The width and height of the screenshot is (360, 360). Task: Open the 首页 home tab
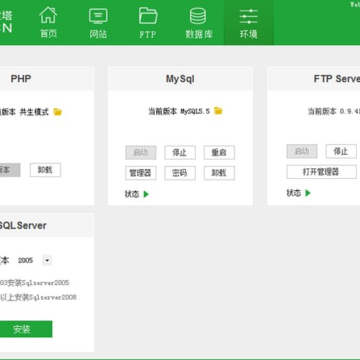pyautogui.click(x=48, y=22)
